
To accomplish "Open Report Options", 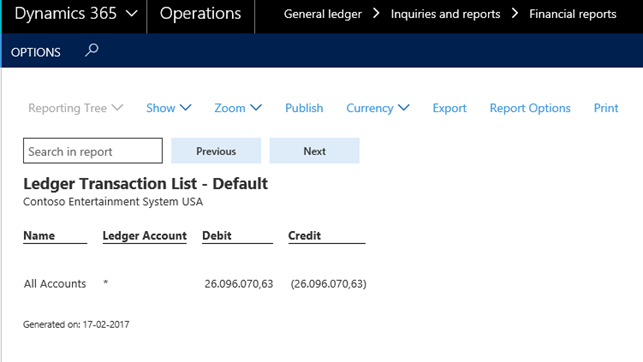I will pos(530,108).
